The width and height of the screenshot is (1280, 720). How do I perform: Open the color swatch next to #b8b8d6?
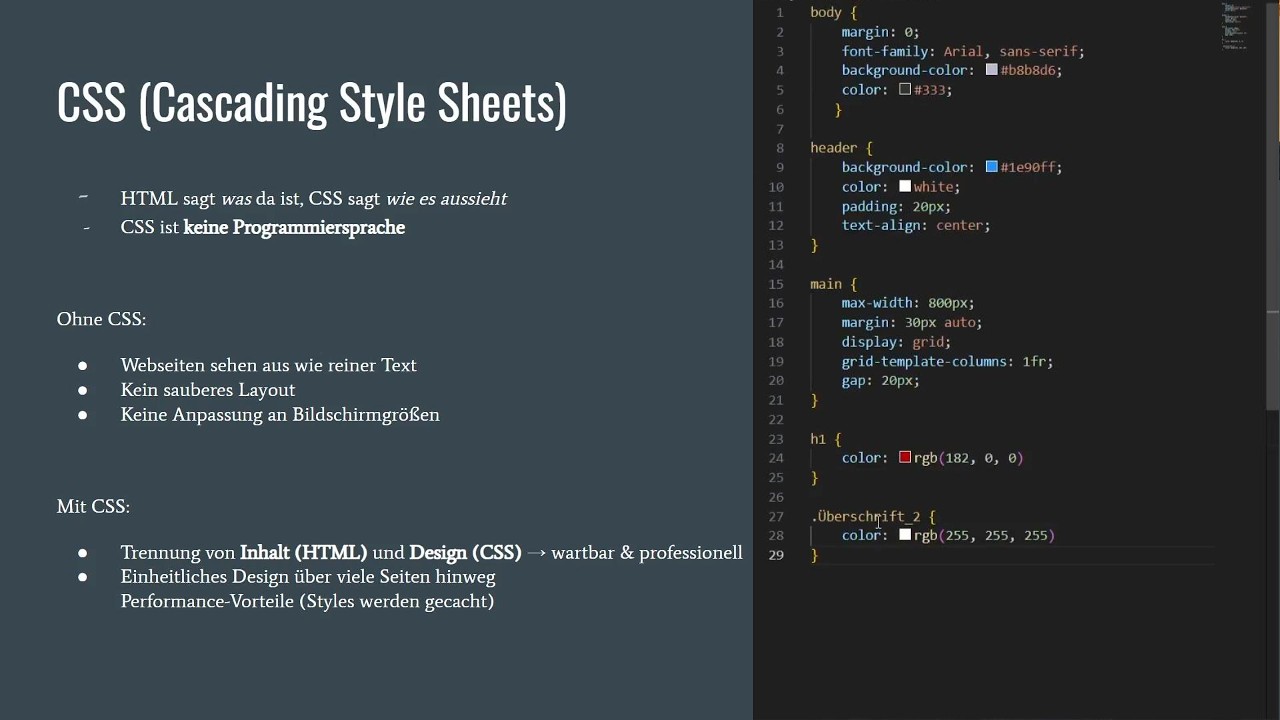992,70
